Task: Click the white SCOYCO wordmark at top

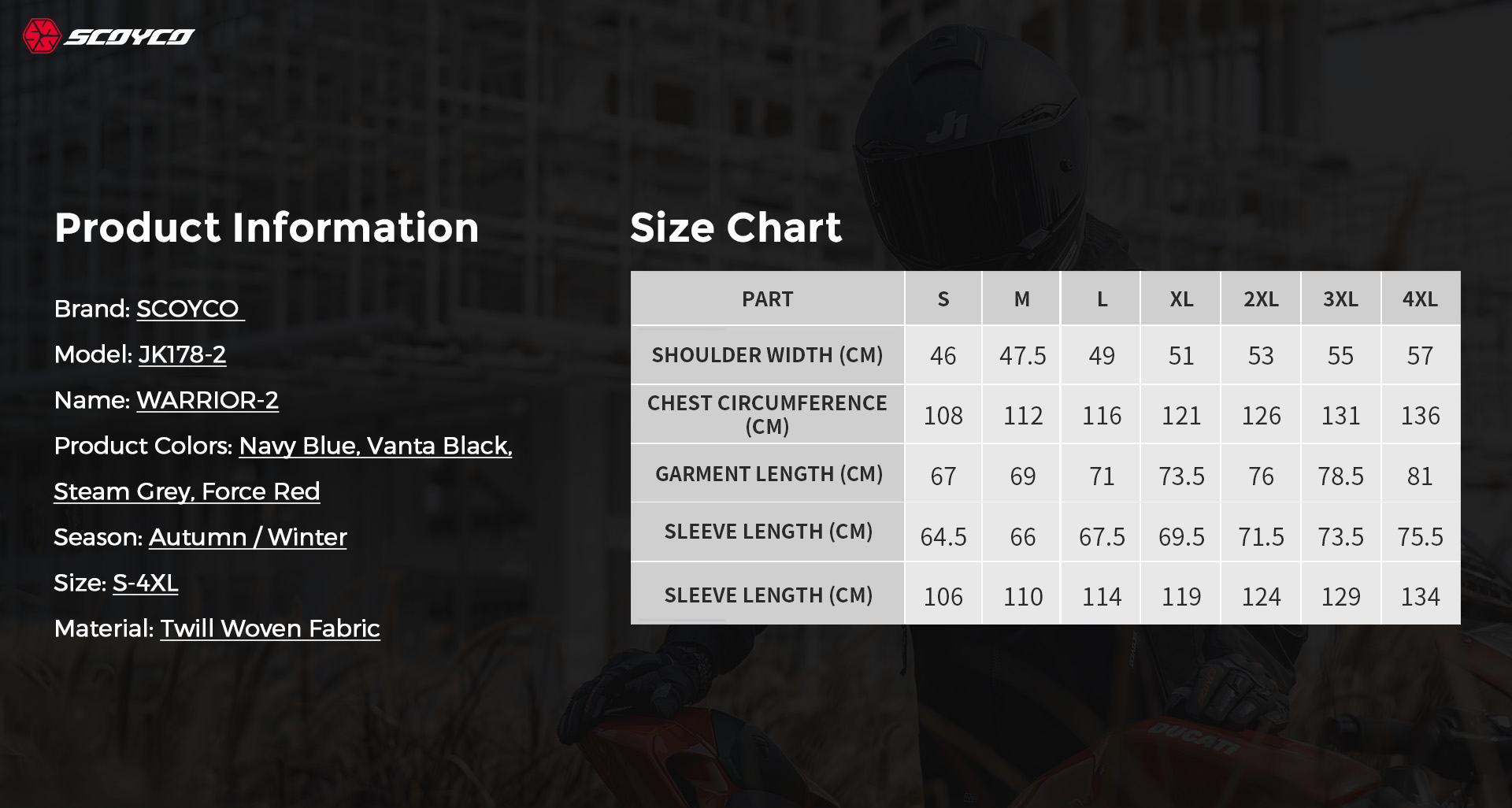Action: pos(129,37)
